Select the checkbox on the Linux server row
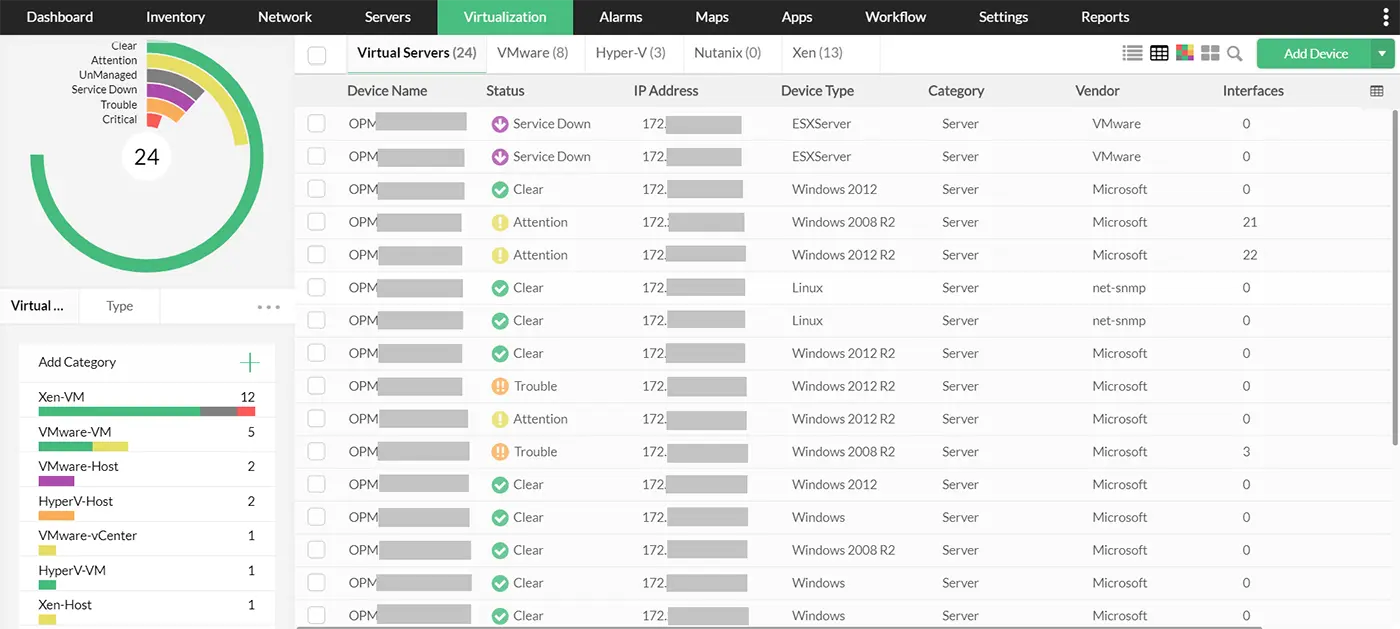Viewport: 1400px width, 629px height. [x=316, y=287]
